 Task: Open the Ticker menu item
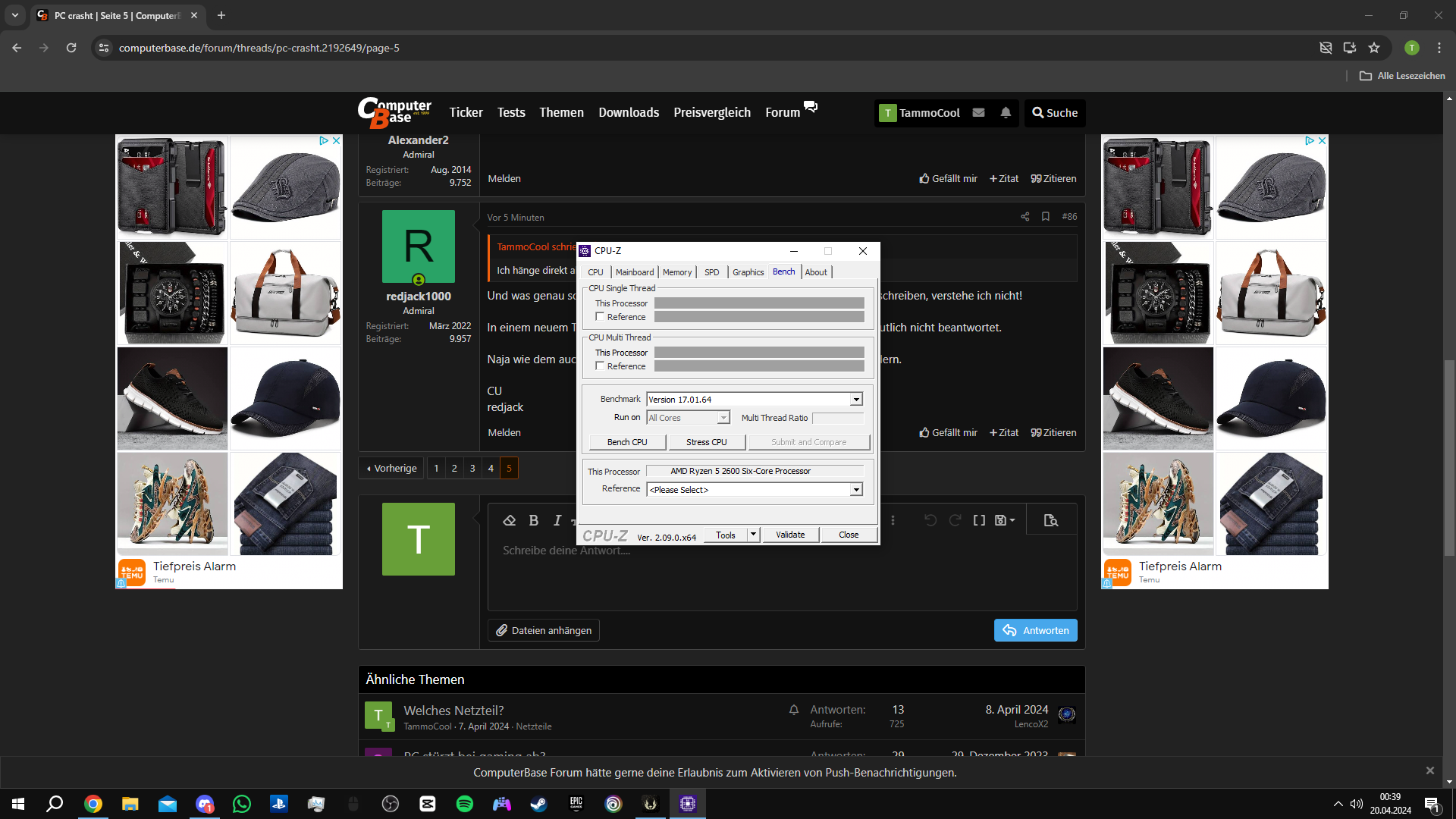(466, 112)
